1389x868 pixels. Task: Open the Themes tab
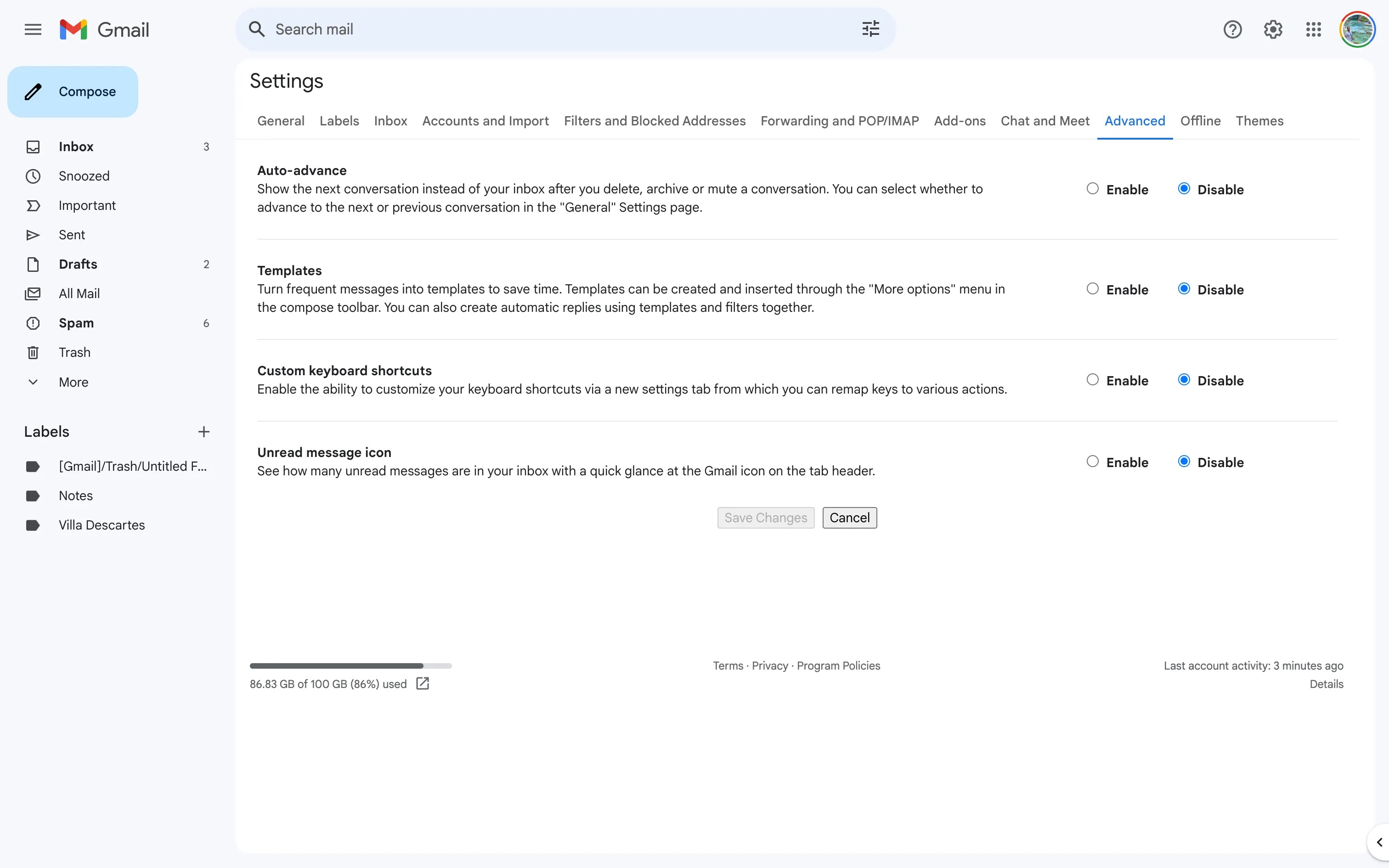click(x=1259, y=121)
